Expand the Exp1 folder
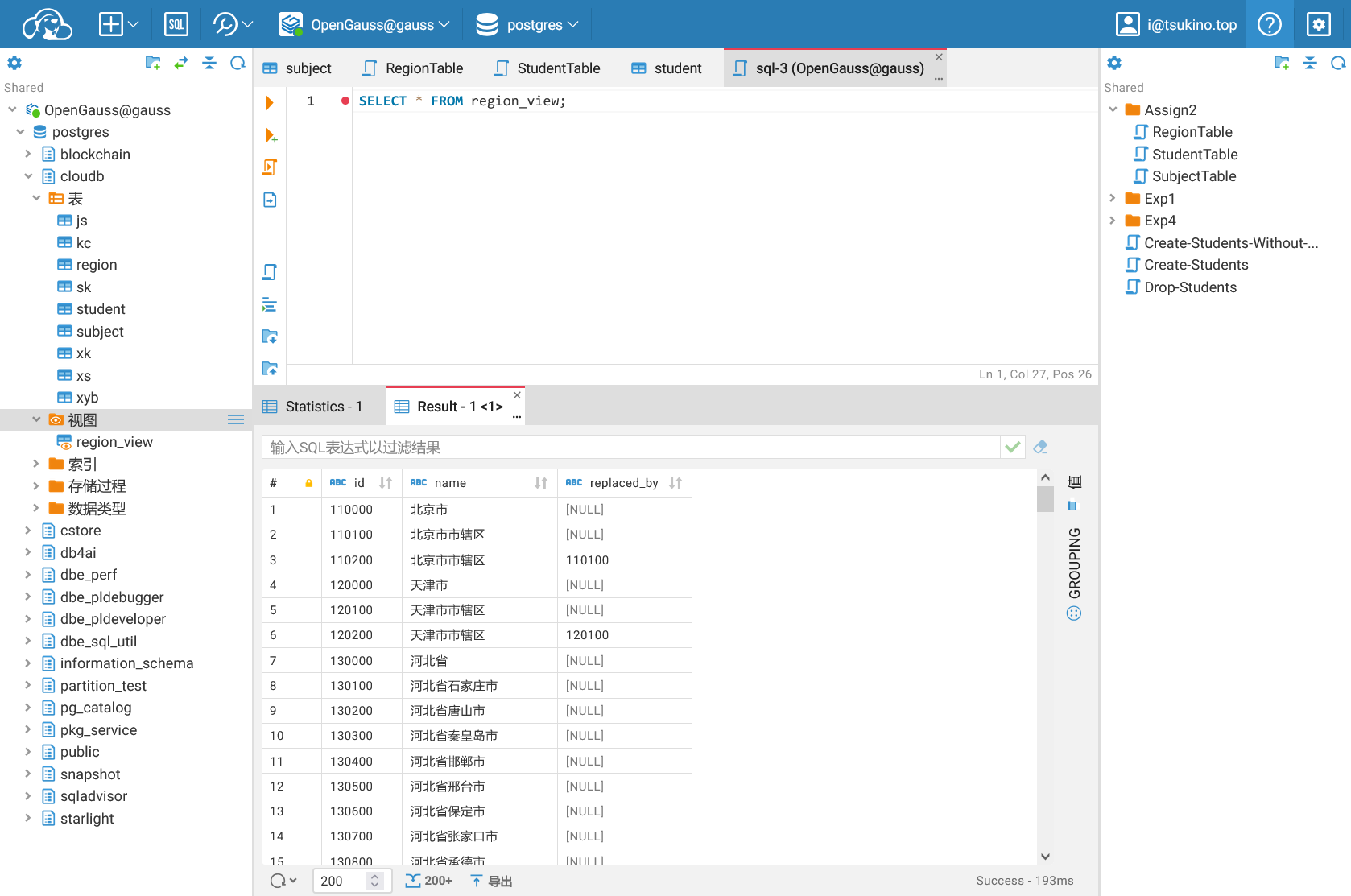1351x896 pixels. point(1113,198)
